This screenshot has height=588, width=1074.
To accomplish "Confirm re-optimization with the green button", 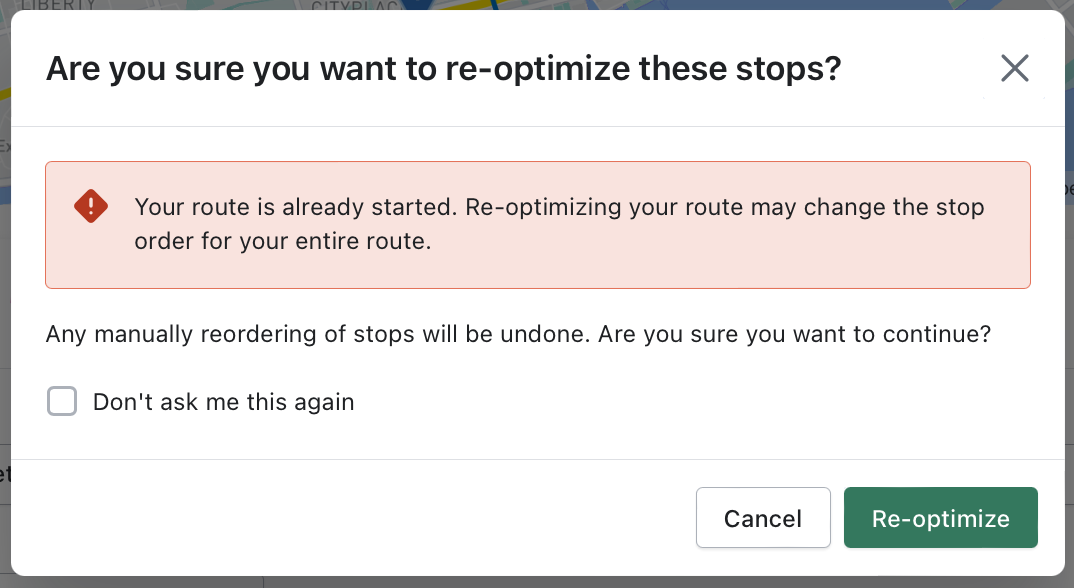I will (x=940, y=518).
